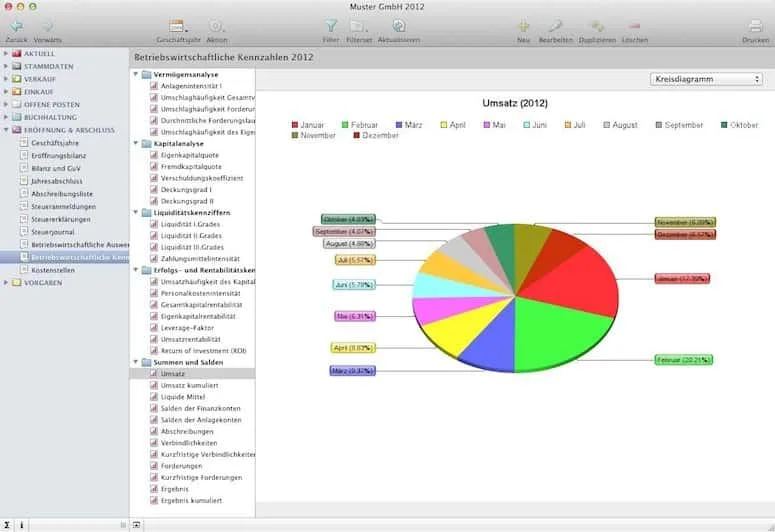Click the chart icon beside Leverage-Faktor
Image resolution: width=775 pixels, height=532 pixels.
click(154, 328)
